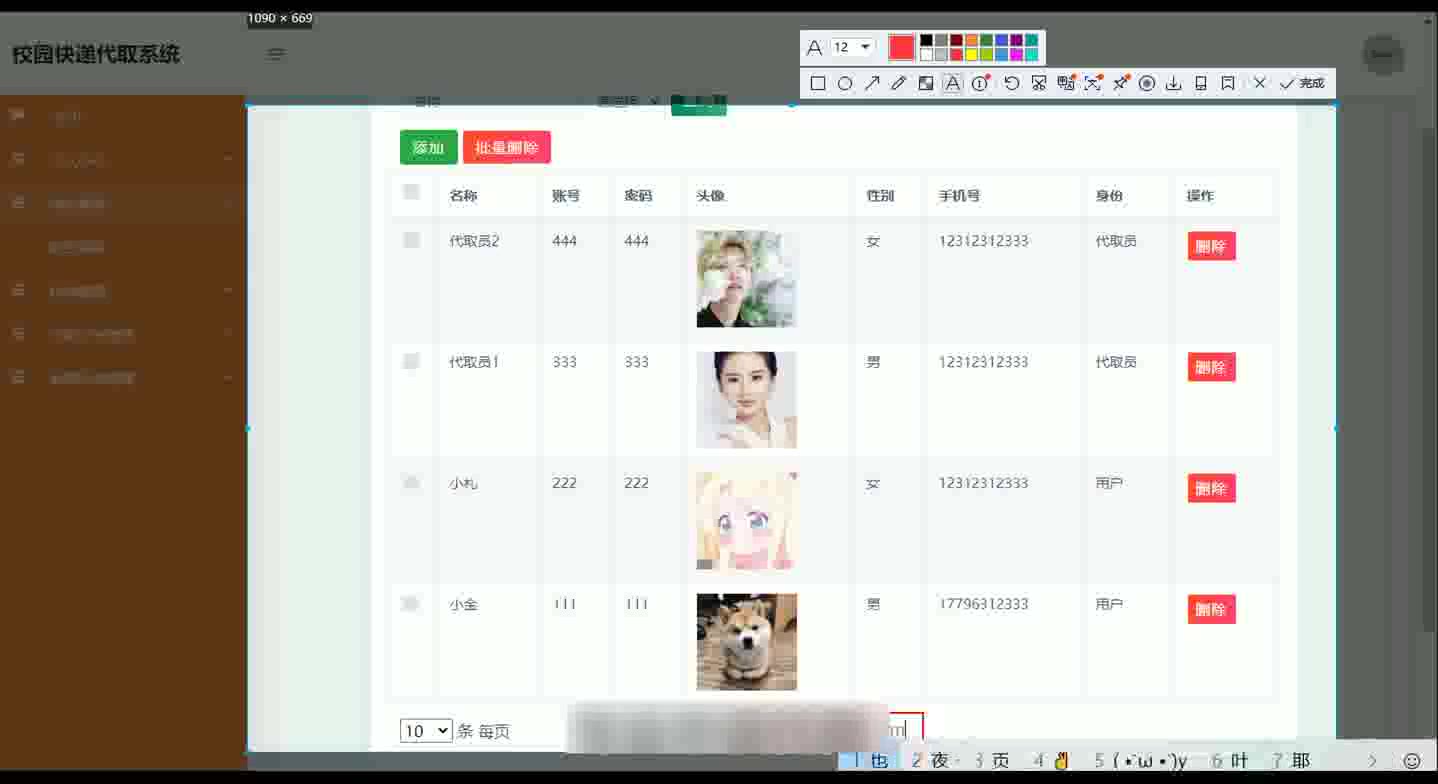
Task: Open the 小金 shiba dog avatar
Action: pos(746,642)
